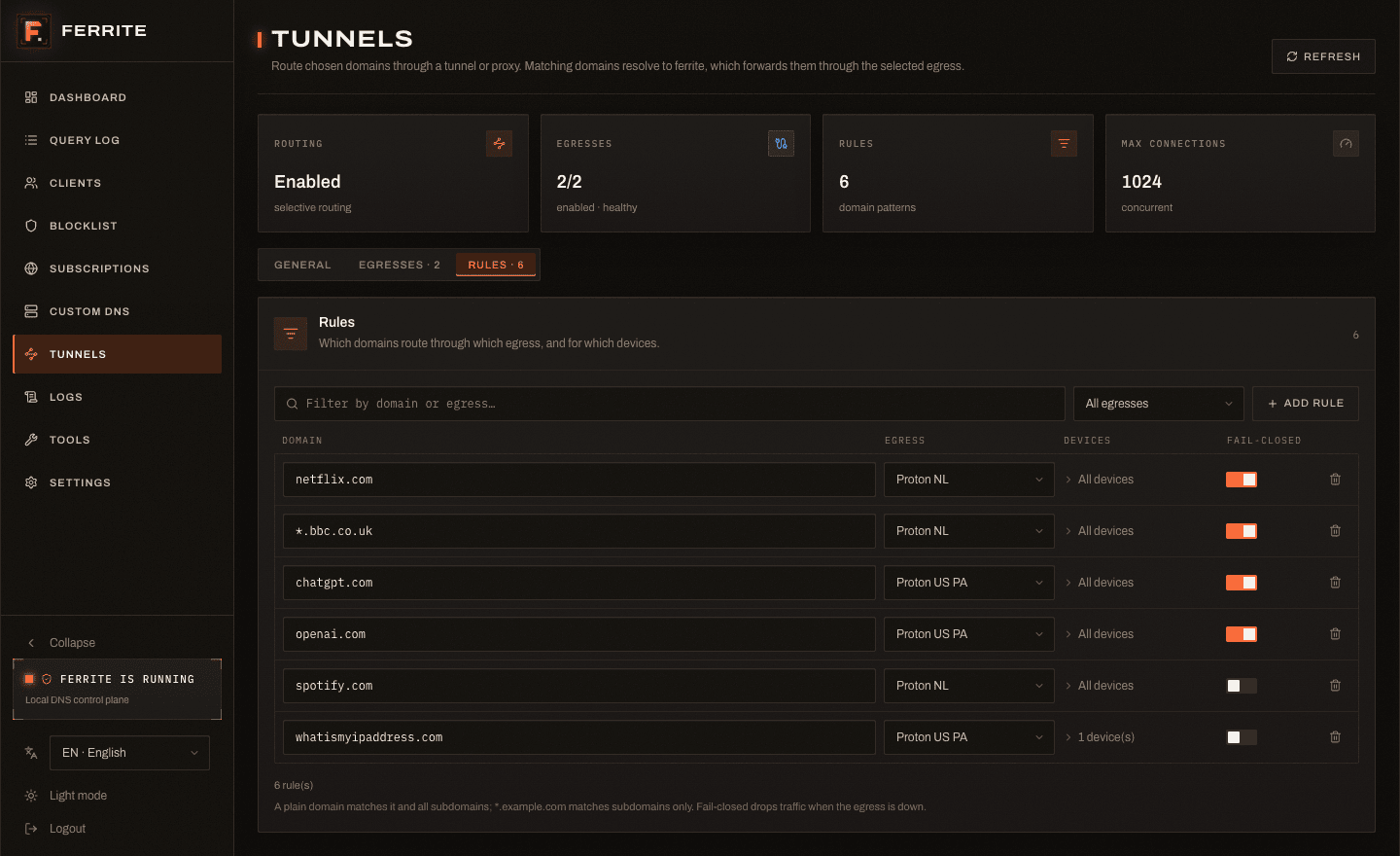Open the Tools page
This screenshot has height=856, width=1400.
click(x=117, y=440)
